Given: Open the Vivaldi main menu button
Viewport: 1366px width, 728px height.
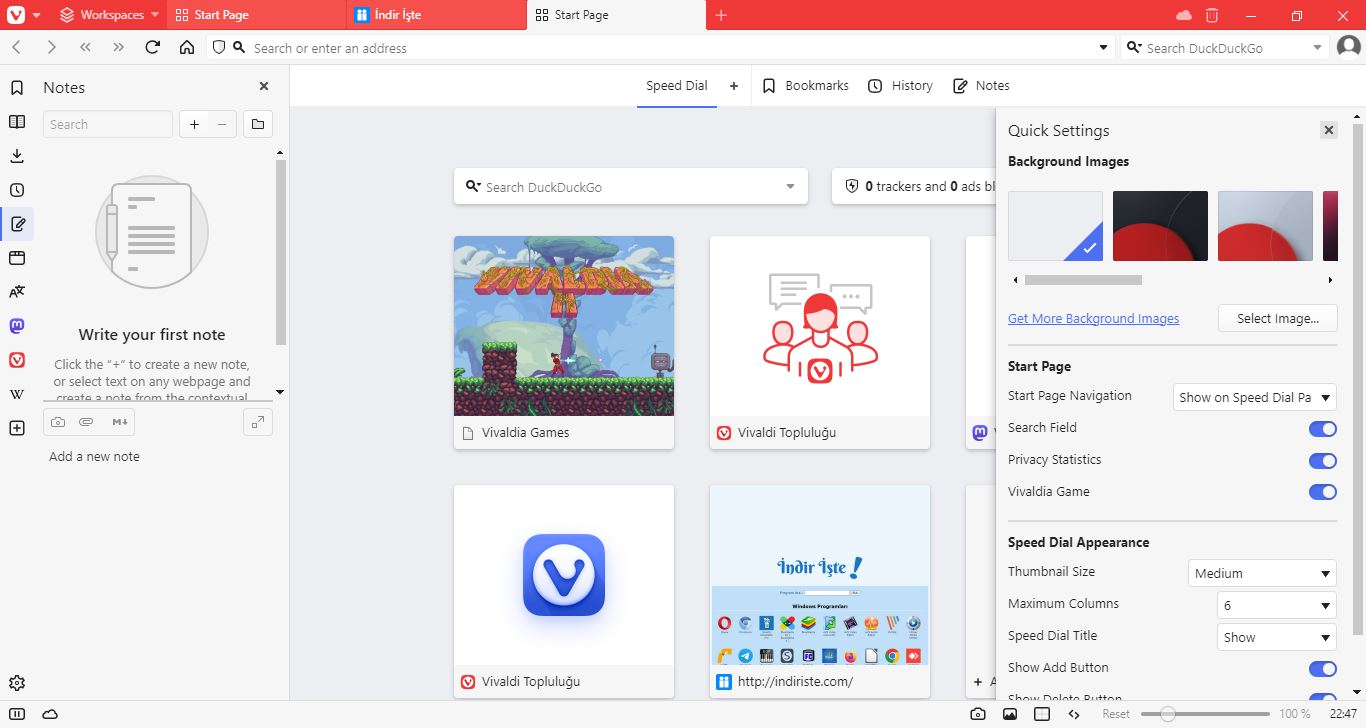Looking at the screenshot, I should tap(16, 15).
